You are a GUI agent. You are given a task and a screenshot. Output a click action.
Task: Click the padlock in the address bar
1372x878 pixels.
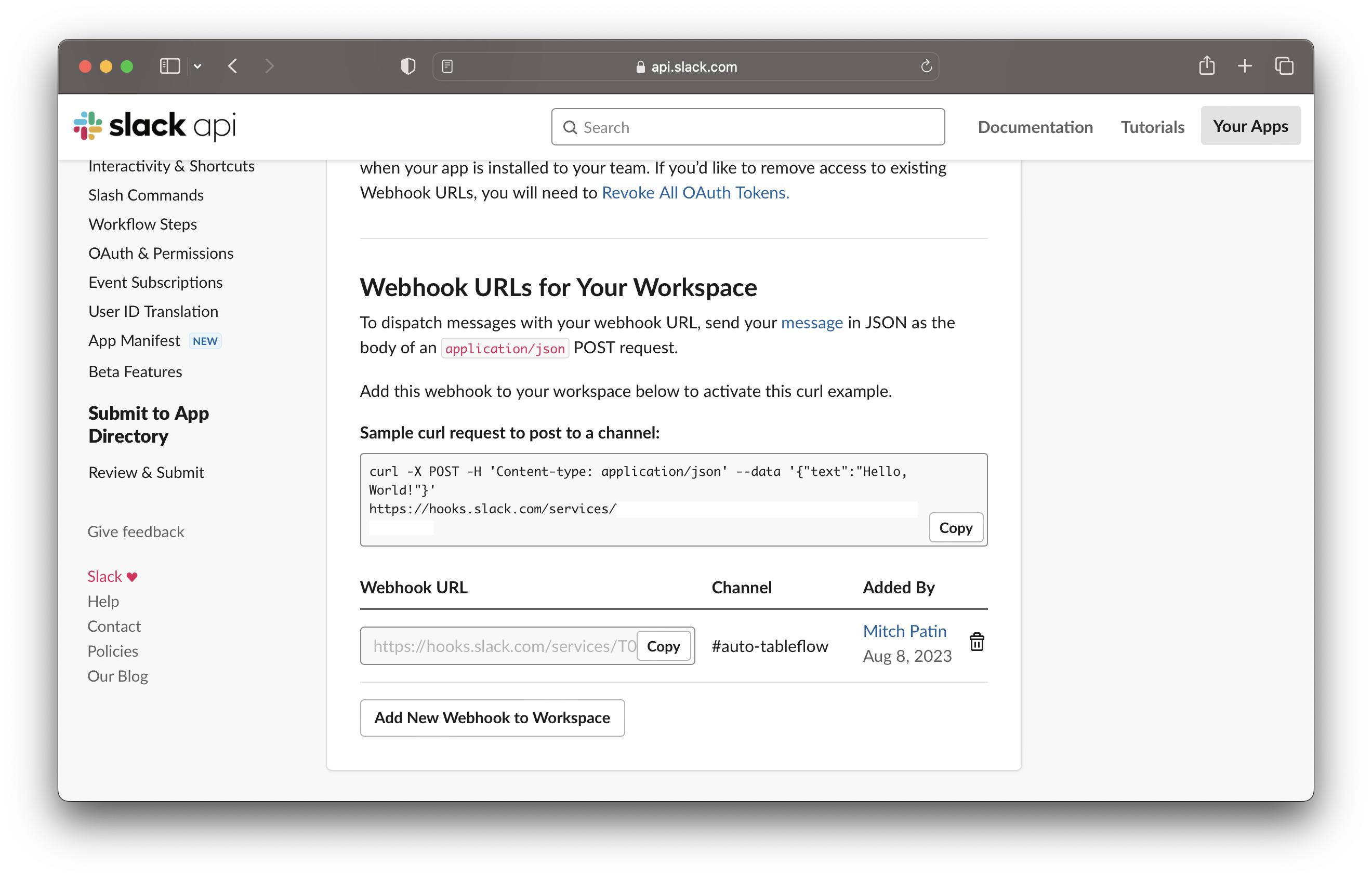tap(640, 66)
